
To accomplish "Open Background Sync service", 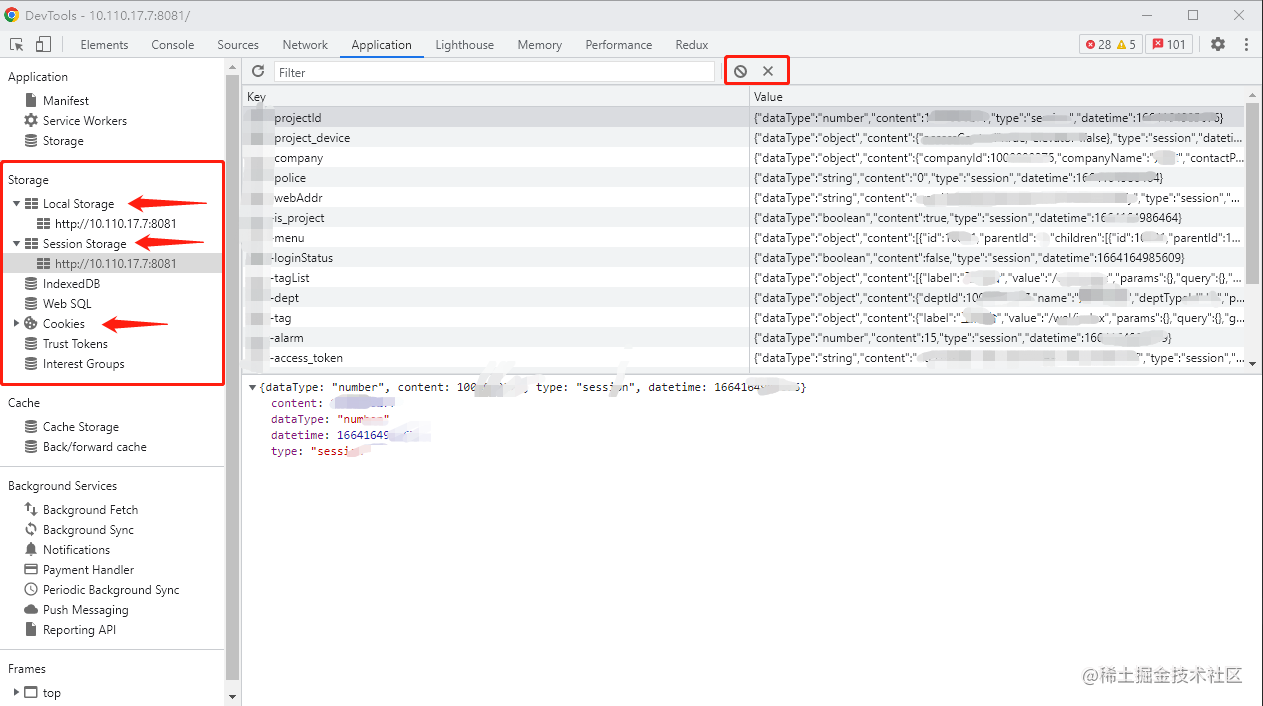I will click(x=88, y=530).
